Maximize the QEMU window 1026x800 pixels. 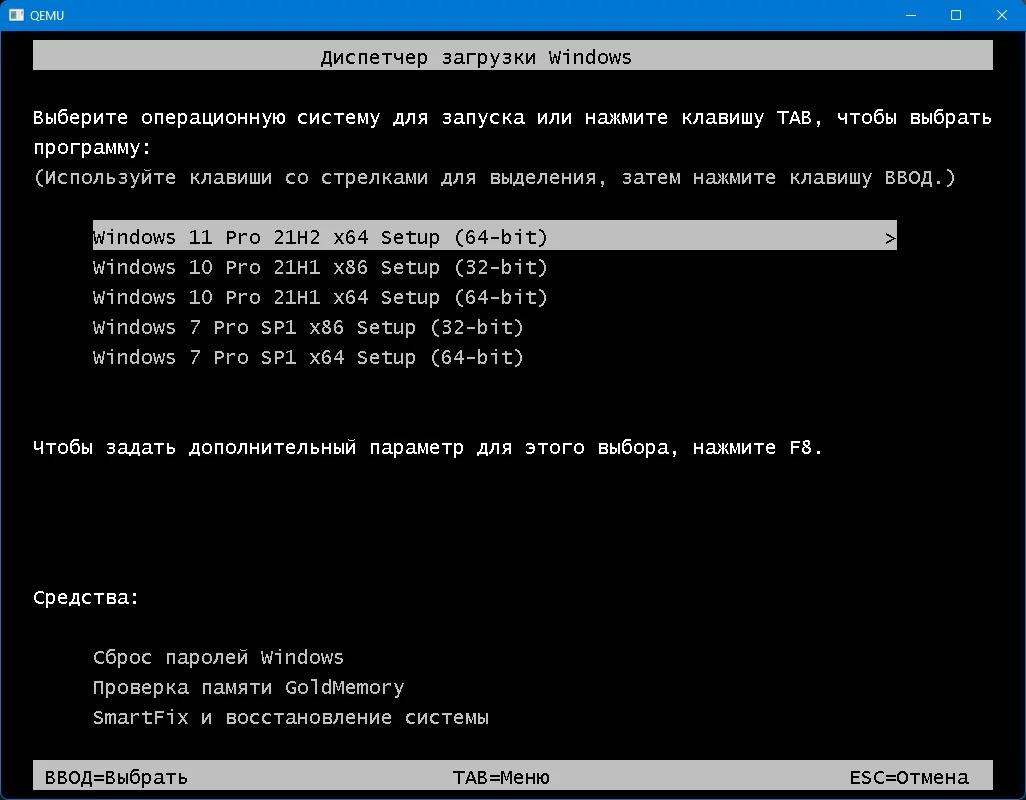point(956,15)
